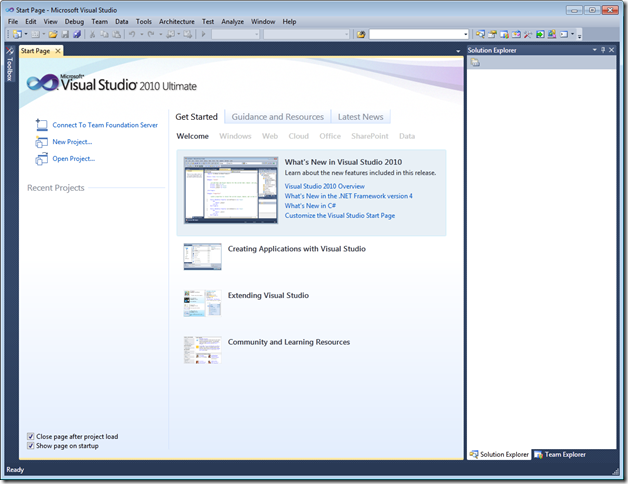
Task: Switch to Guidance and Resources tab
Action: click(x=278, y=117)
